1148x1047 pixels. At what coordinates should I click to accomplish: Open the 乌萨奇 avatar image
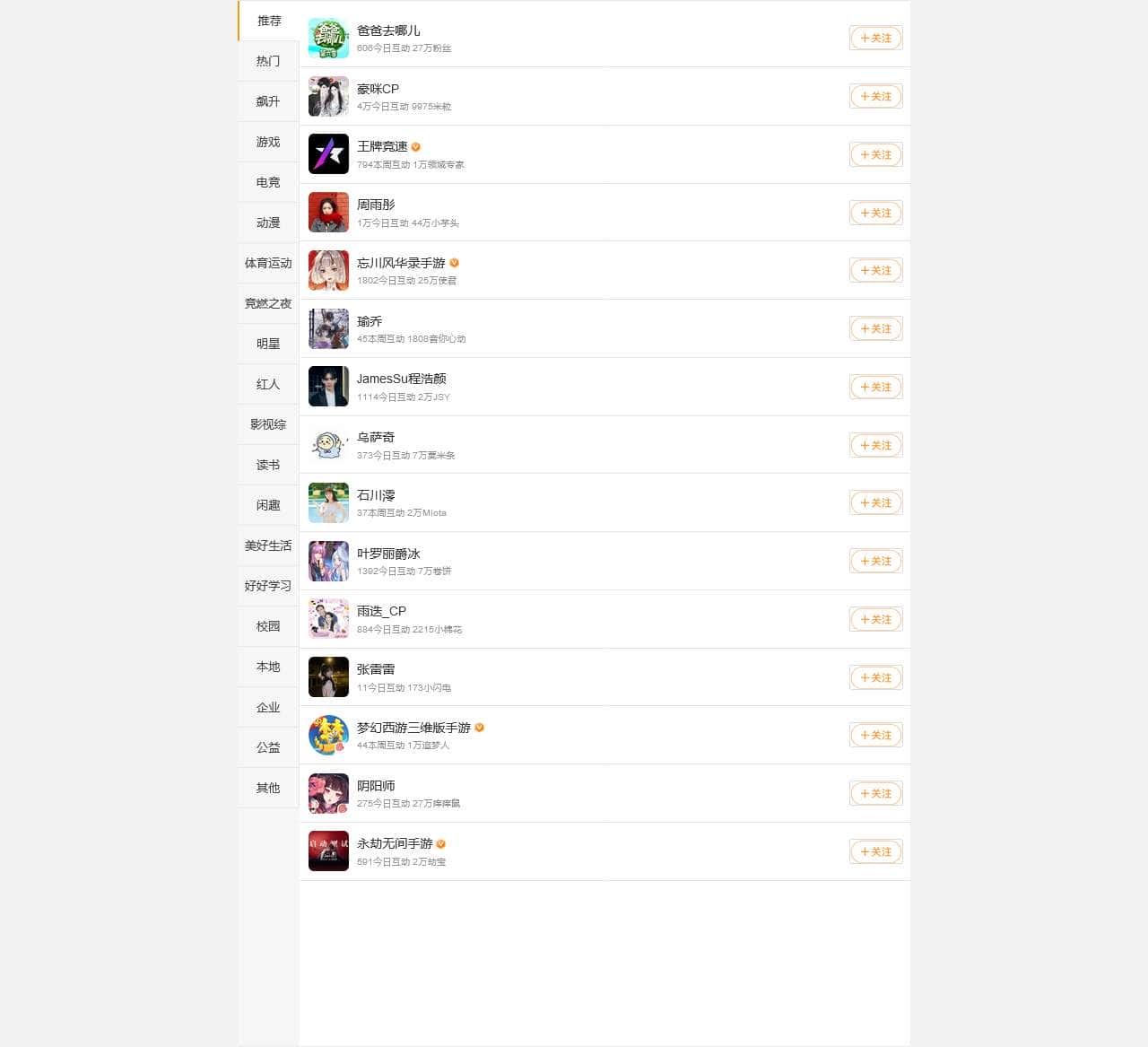click(x=328, y=445)
